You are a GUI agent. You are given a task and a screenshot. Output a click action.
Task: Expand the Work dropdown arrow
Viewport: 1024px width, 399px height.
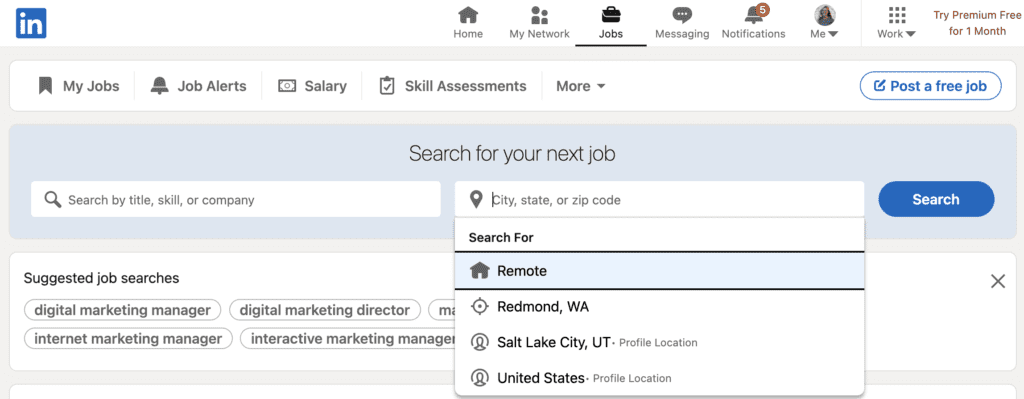click(x=910, y=35)
